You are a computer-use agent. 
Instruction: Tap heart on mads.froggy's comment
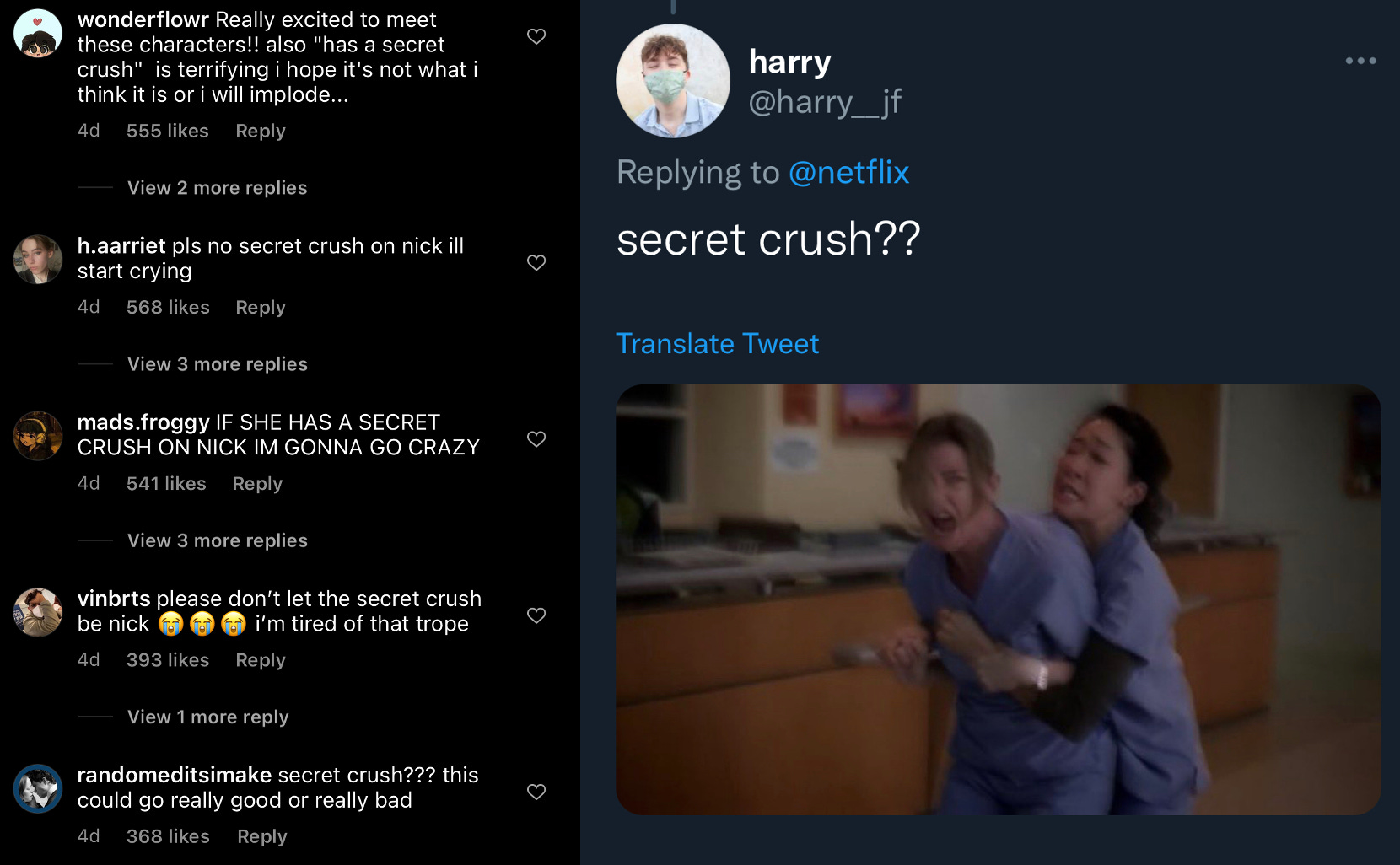tap(536, 438)
